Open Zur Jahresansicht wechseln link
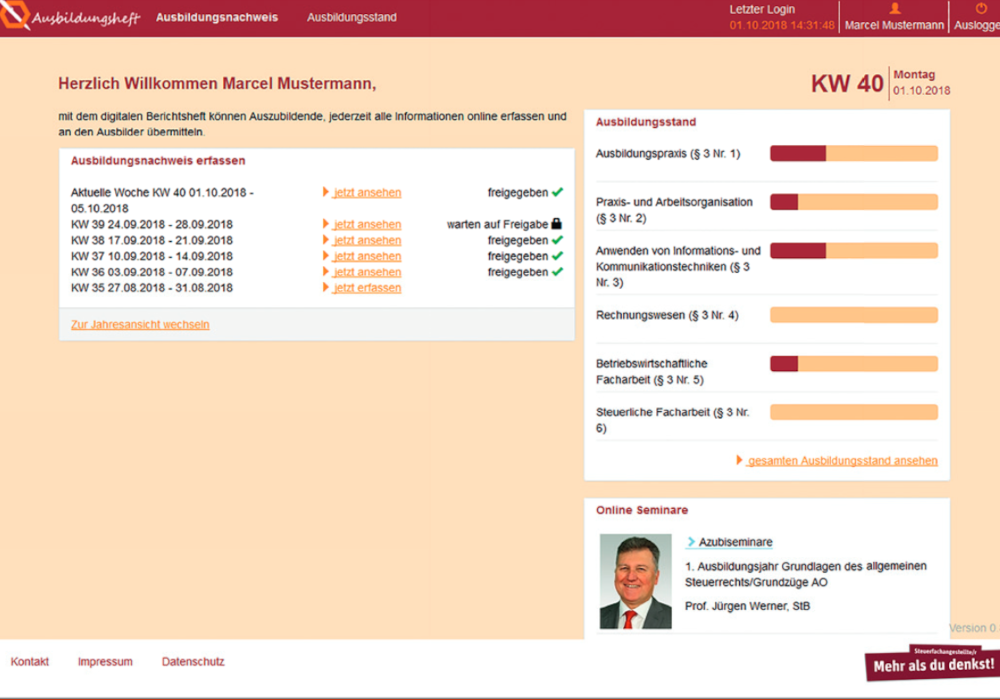 pyautogui.click(x=140, y=324)
